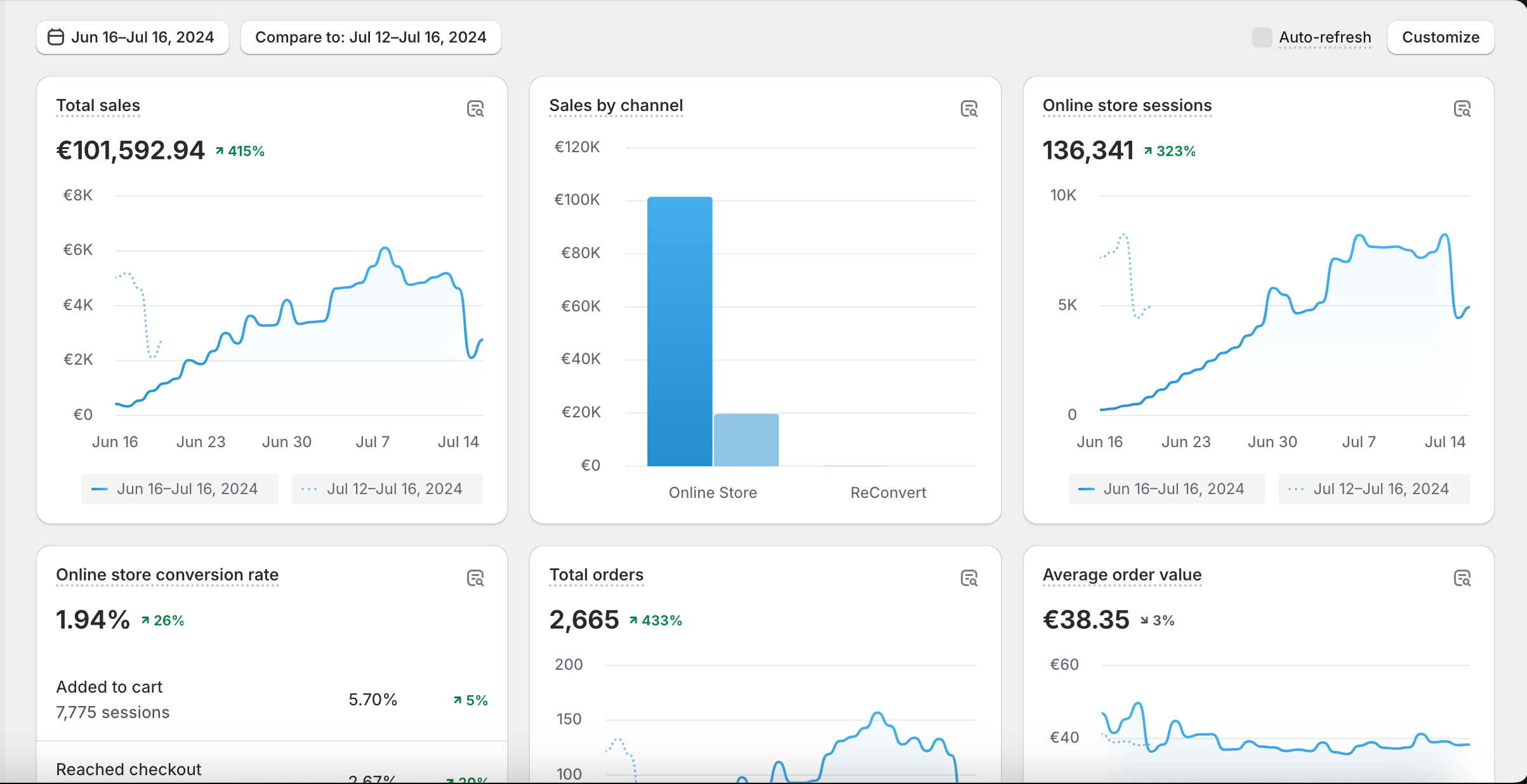The width and height of the screenshot is (1527, 784).
Task: Open the Total sales card title
Action: click(x=98, y=105)
